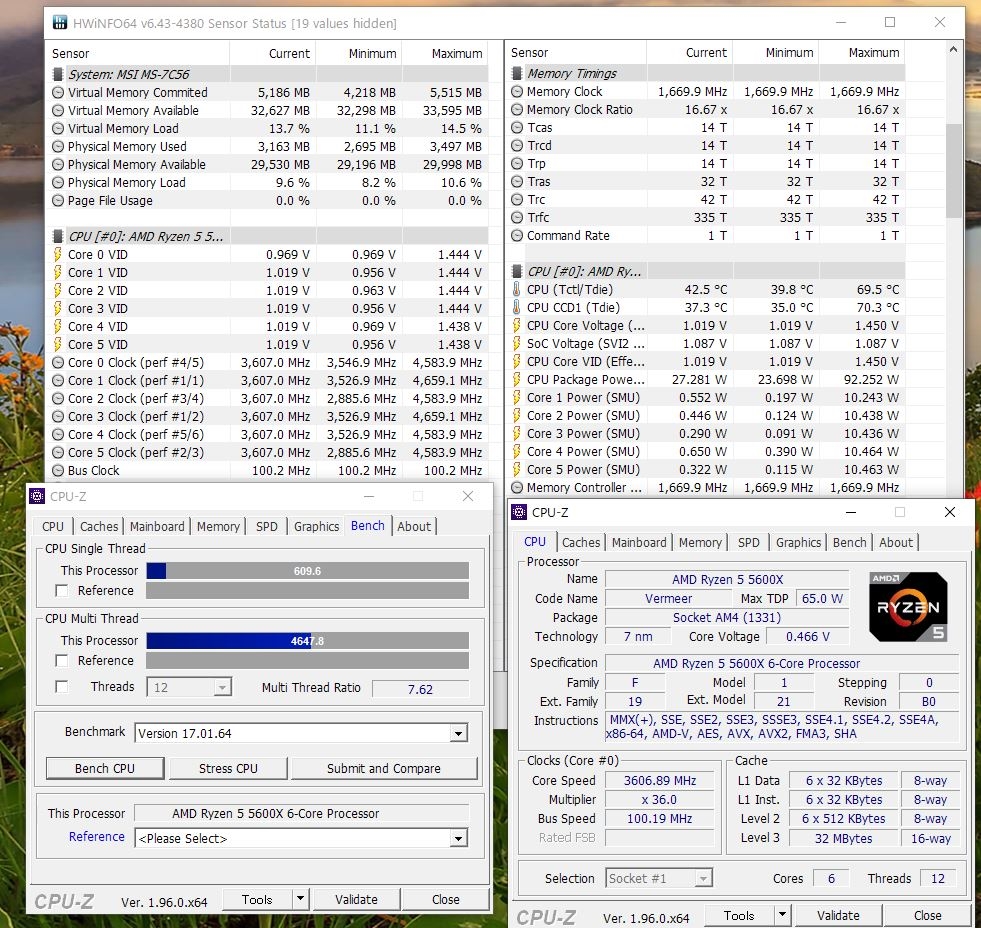Switch to Caches tab in Bench CPU-Z window
This screenshot has height=928, width=981.
(x=99, y=527)
